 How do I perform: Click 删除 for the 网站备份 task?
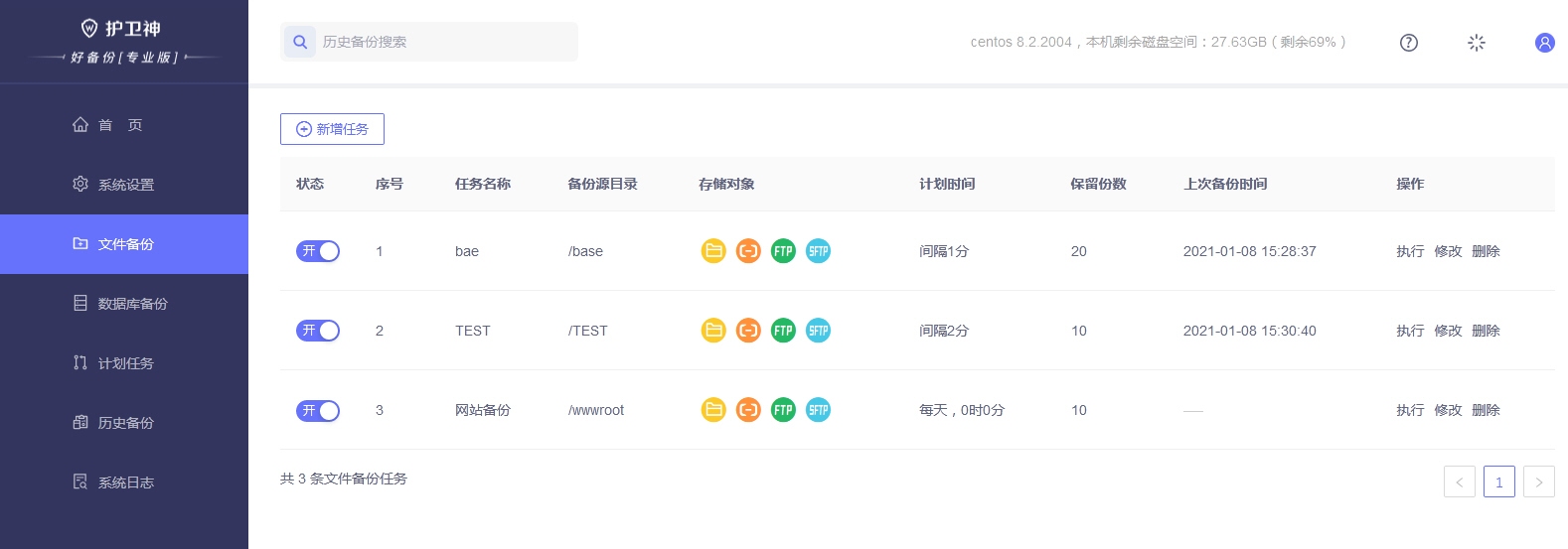(x=1486, y=410)
